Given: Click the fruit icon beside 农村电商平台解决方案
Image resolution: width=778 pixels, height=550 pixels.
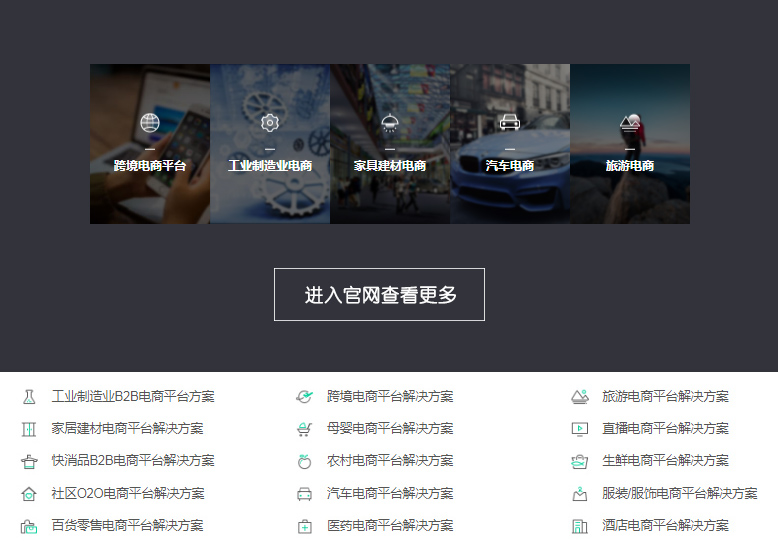Looking at the screenshot, I should pos(305,462).
